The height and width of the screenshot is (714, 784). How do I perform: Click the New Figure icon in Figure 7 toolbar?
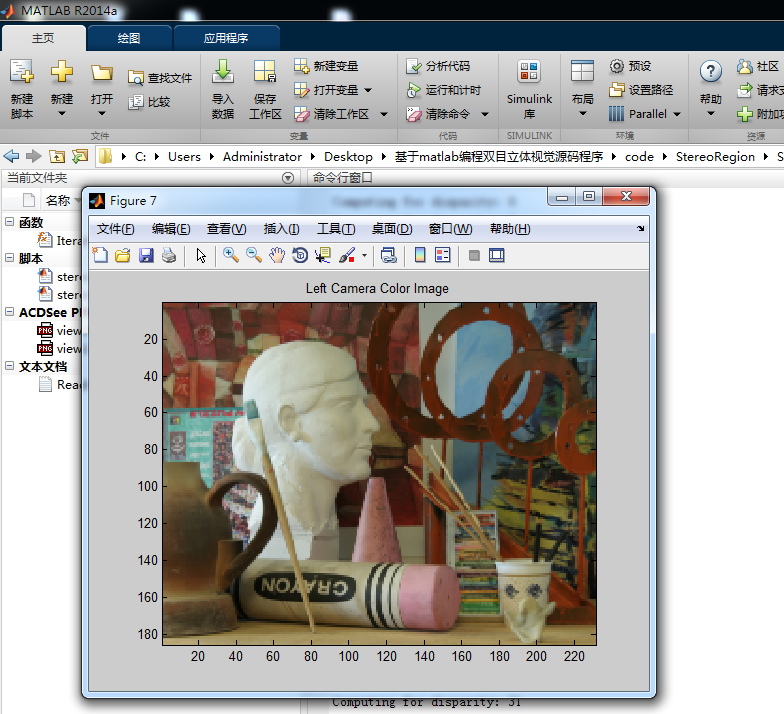tap(100, 255)
